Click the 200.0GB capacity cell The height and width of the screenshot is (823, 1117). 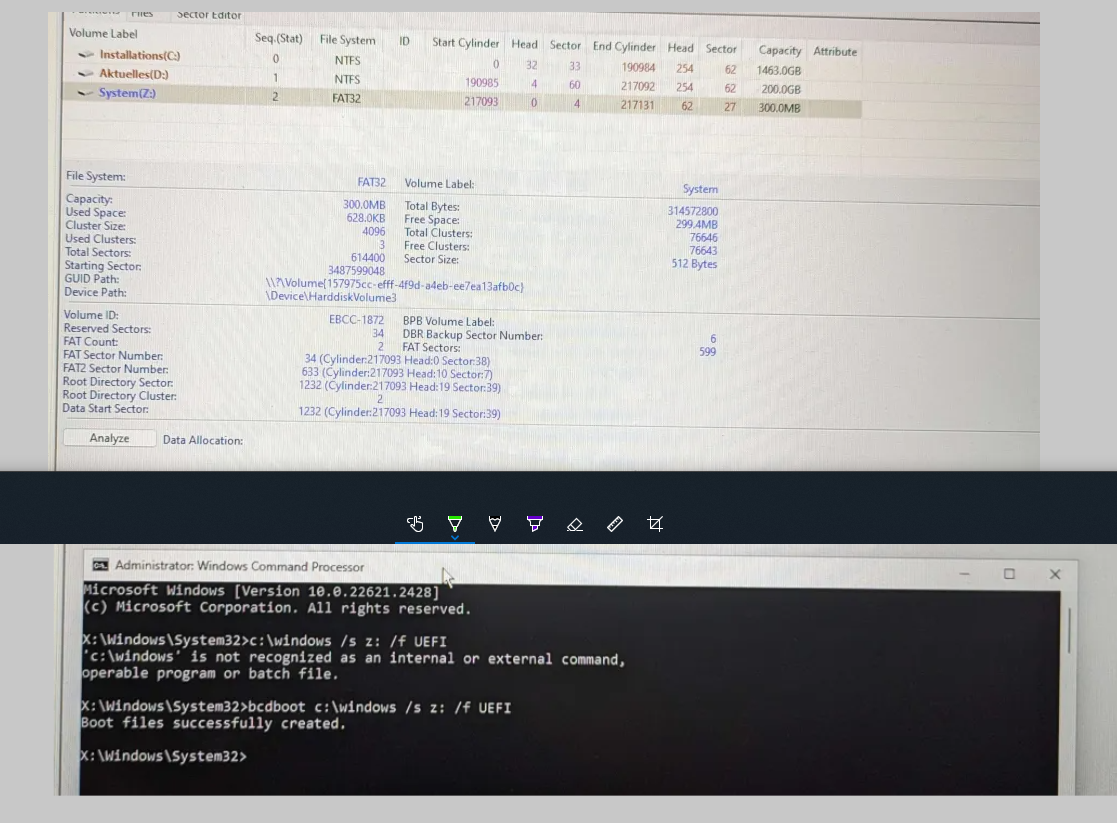pos(781,89)
